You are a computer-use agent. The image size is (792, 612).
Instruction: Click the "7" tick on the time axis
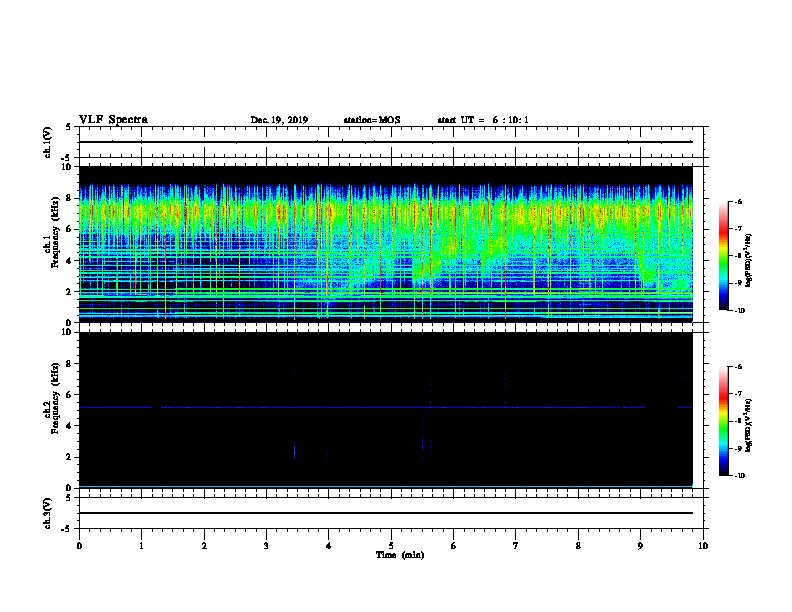[x=516, y=545]
